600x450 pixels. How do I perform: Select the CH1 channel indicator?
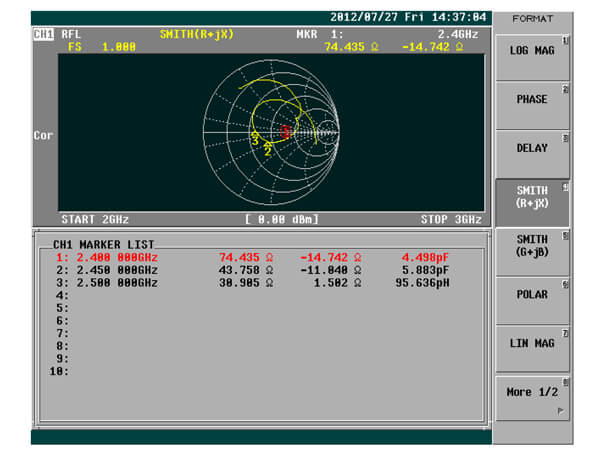tap(43, 34)
